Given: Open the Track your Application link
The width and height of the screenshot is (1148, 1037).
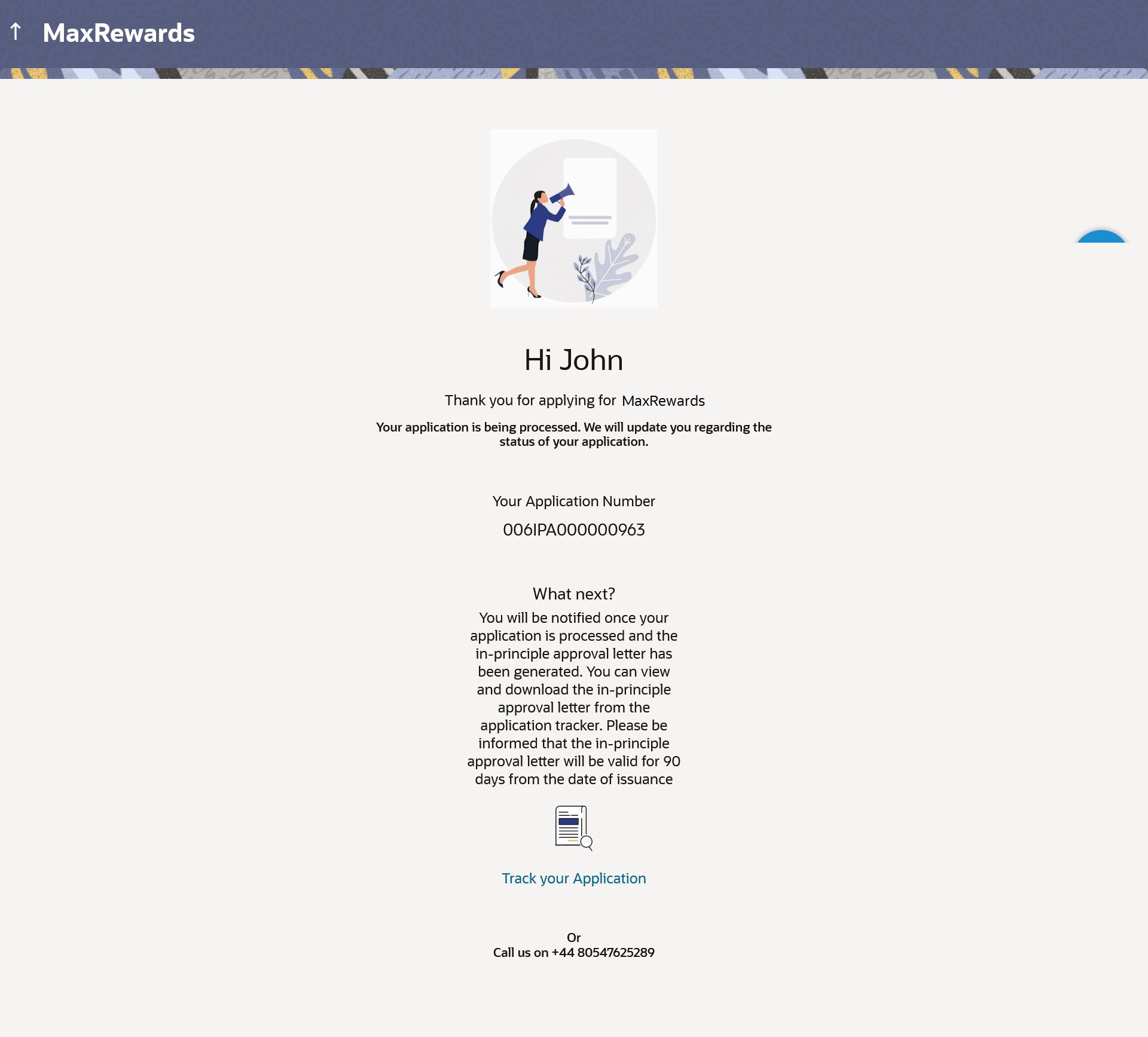Looking at the screenshot, I should [x=573, y=878].
